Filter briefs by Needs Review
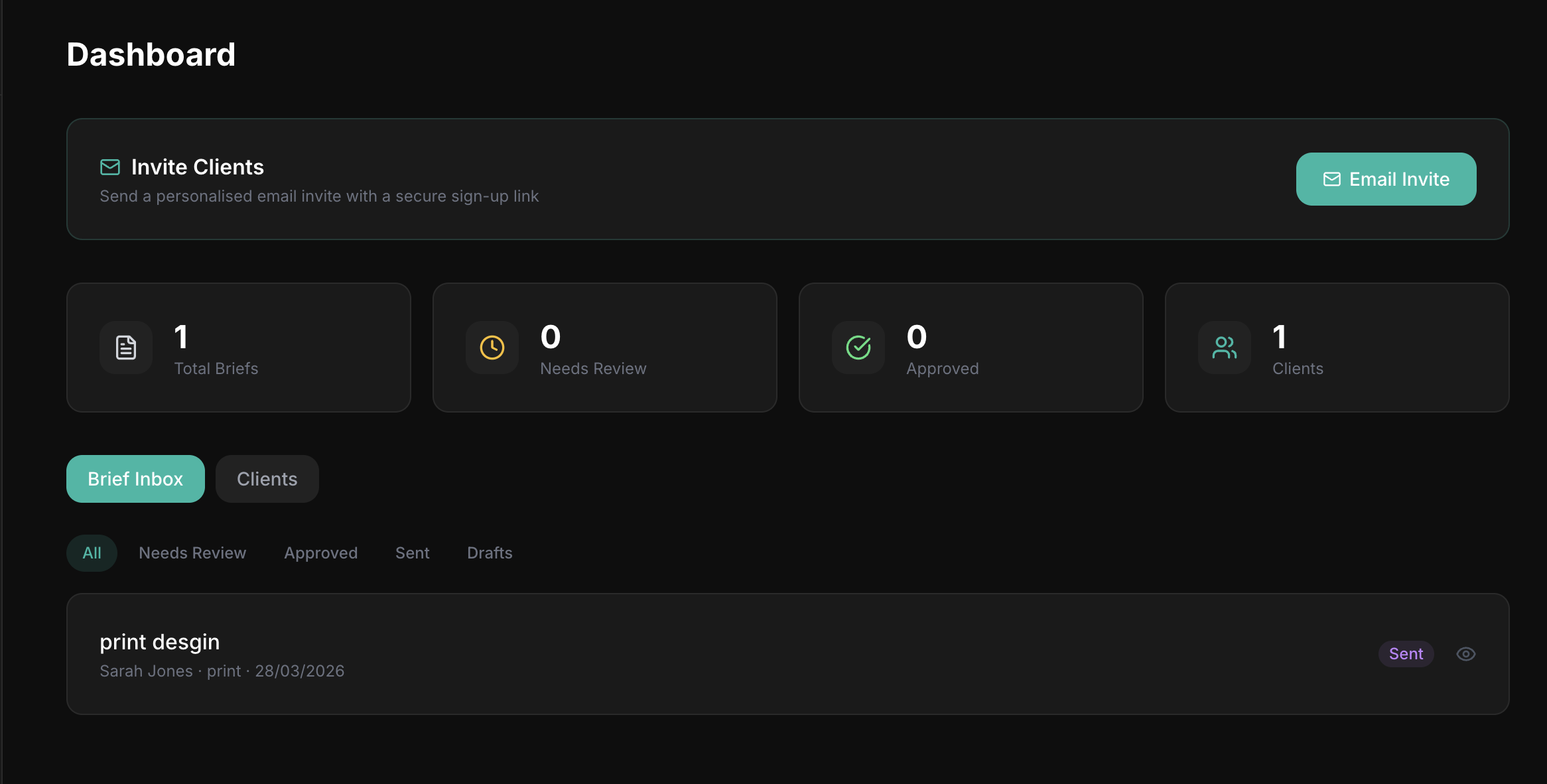The height and width of the screenshot is (784, 1547). (192, 553)
